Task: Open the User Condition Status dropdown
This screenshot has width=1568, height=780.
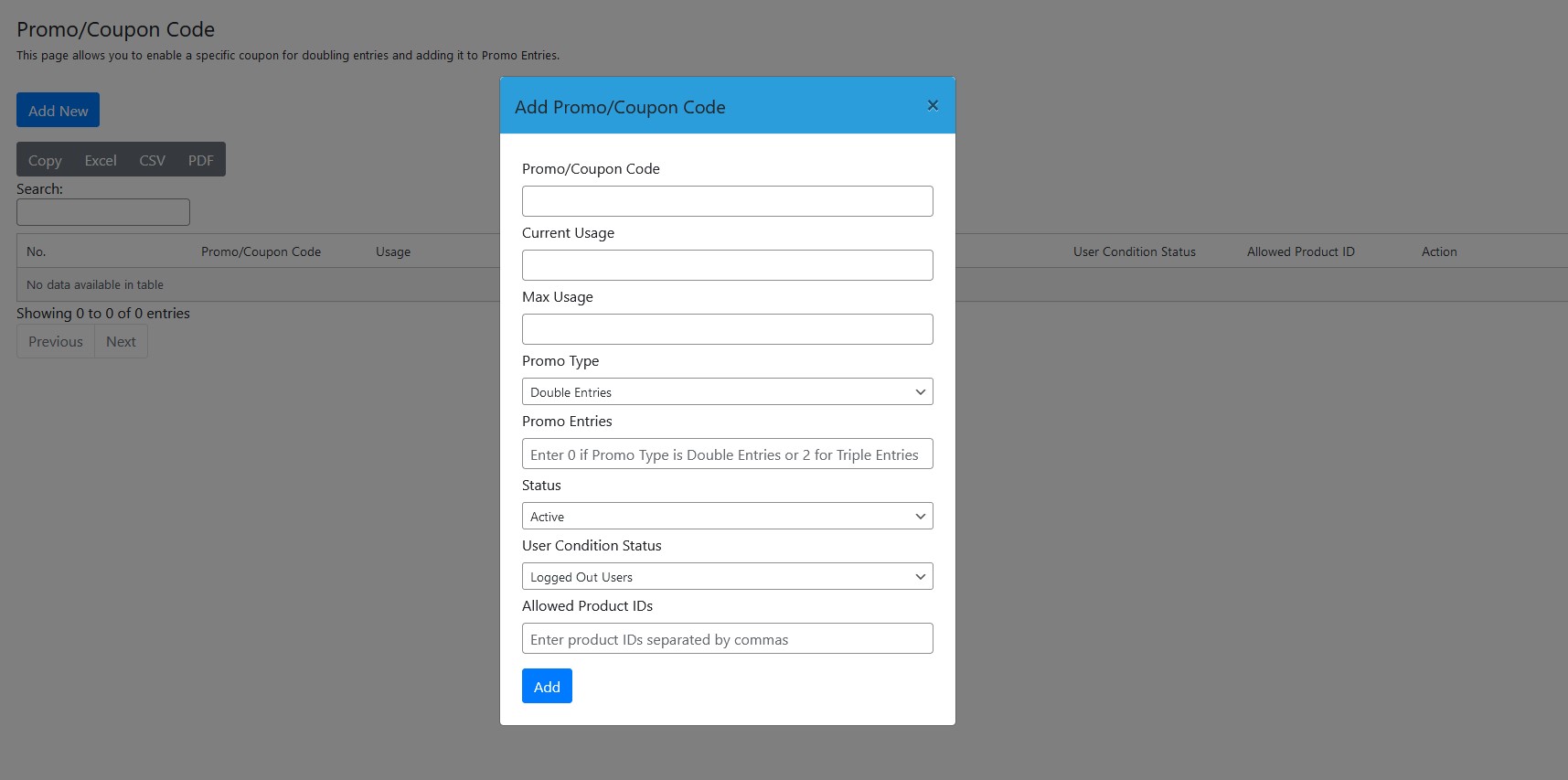Action: [x=727, y=577]
